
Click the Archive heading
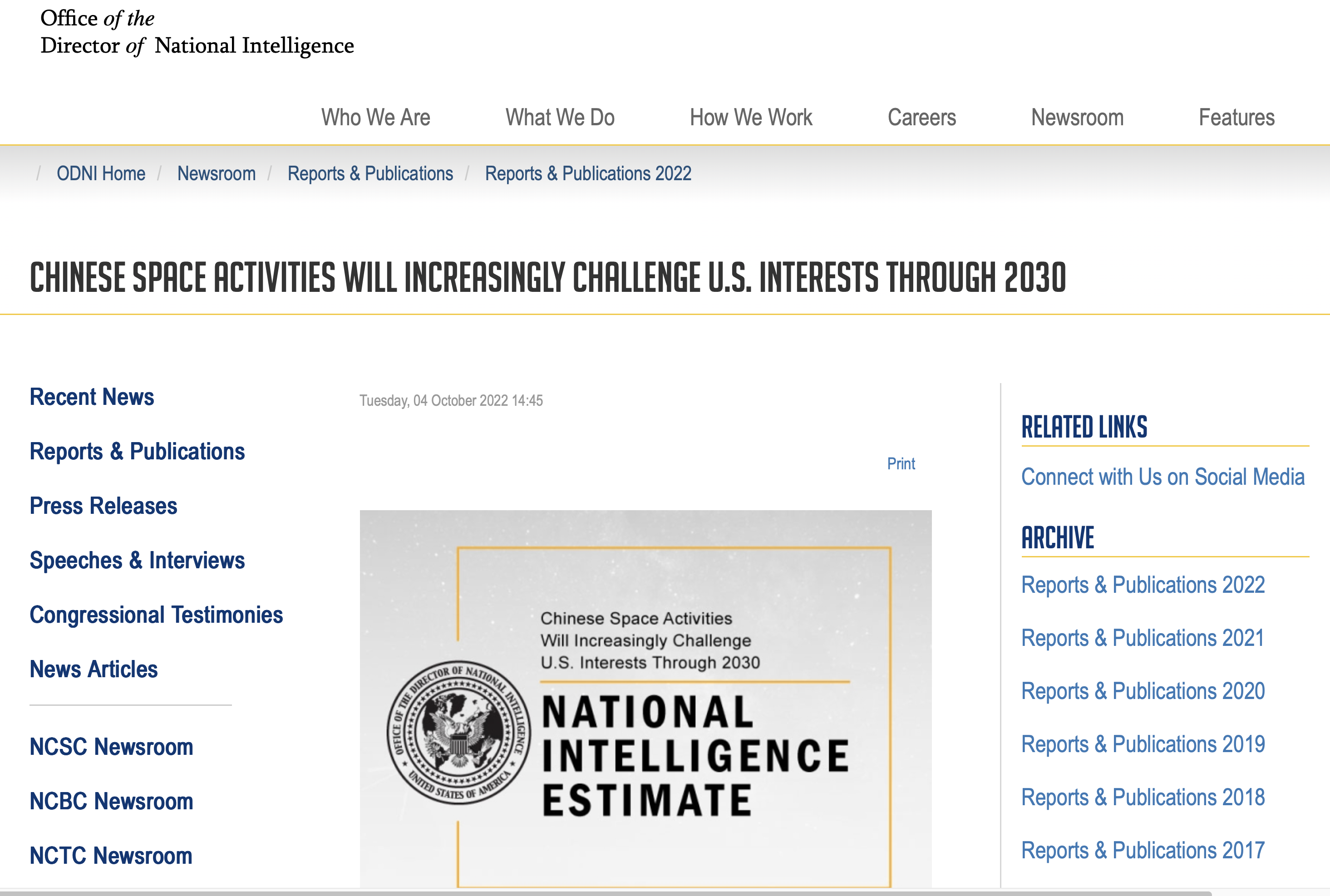tap(1058, 538)
